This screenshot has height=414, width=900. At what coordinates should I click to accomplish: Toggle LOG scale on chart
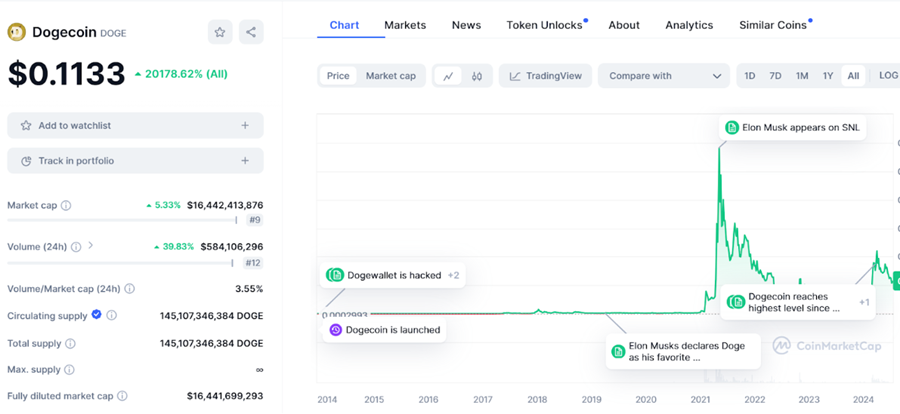point(887,76)
